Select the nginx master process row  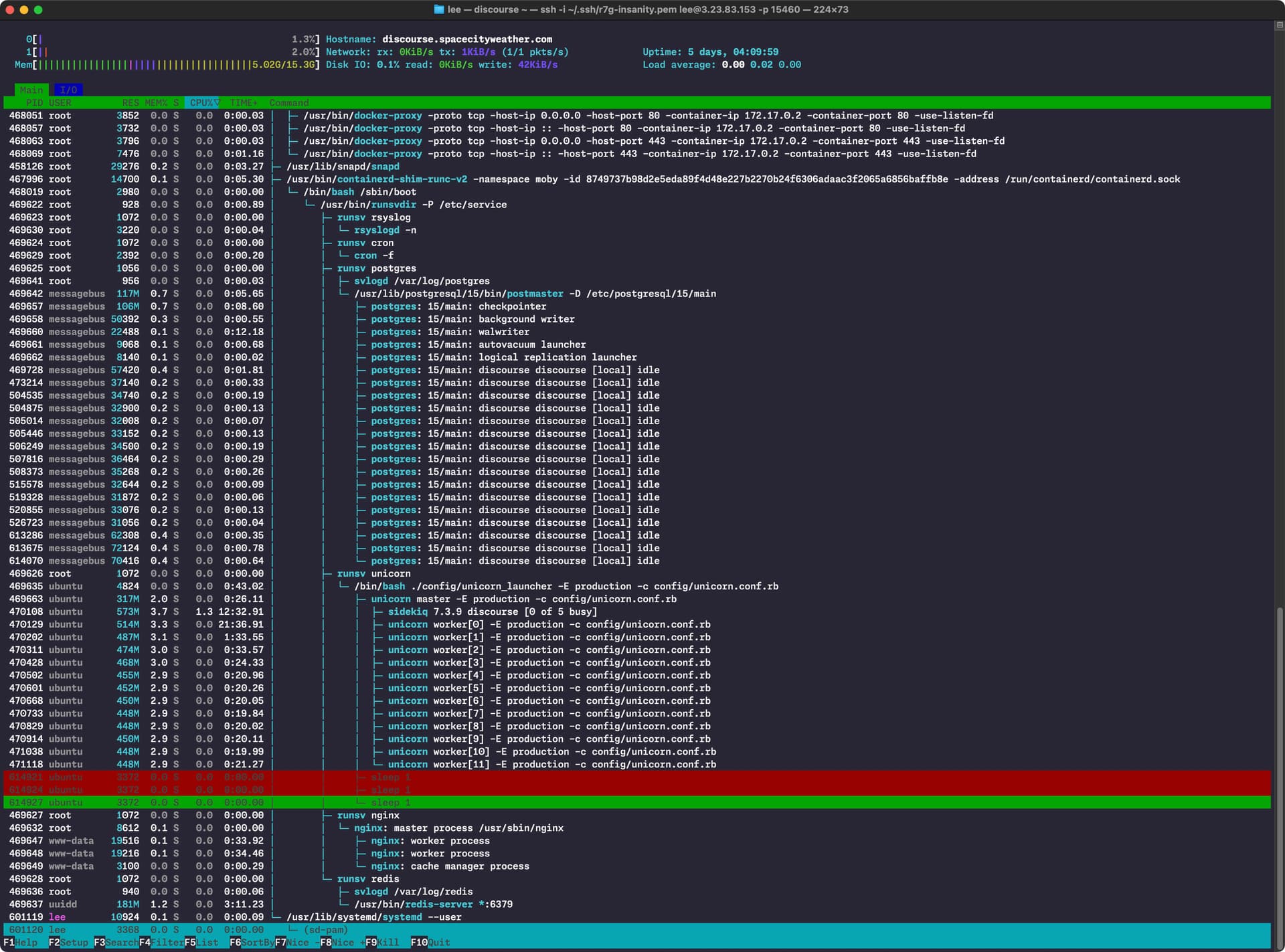(x=636, y=828)
